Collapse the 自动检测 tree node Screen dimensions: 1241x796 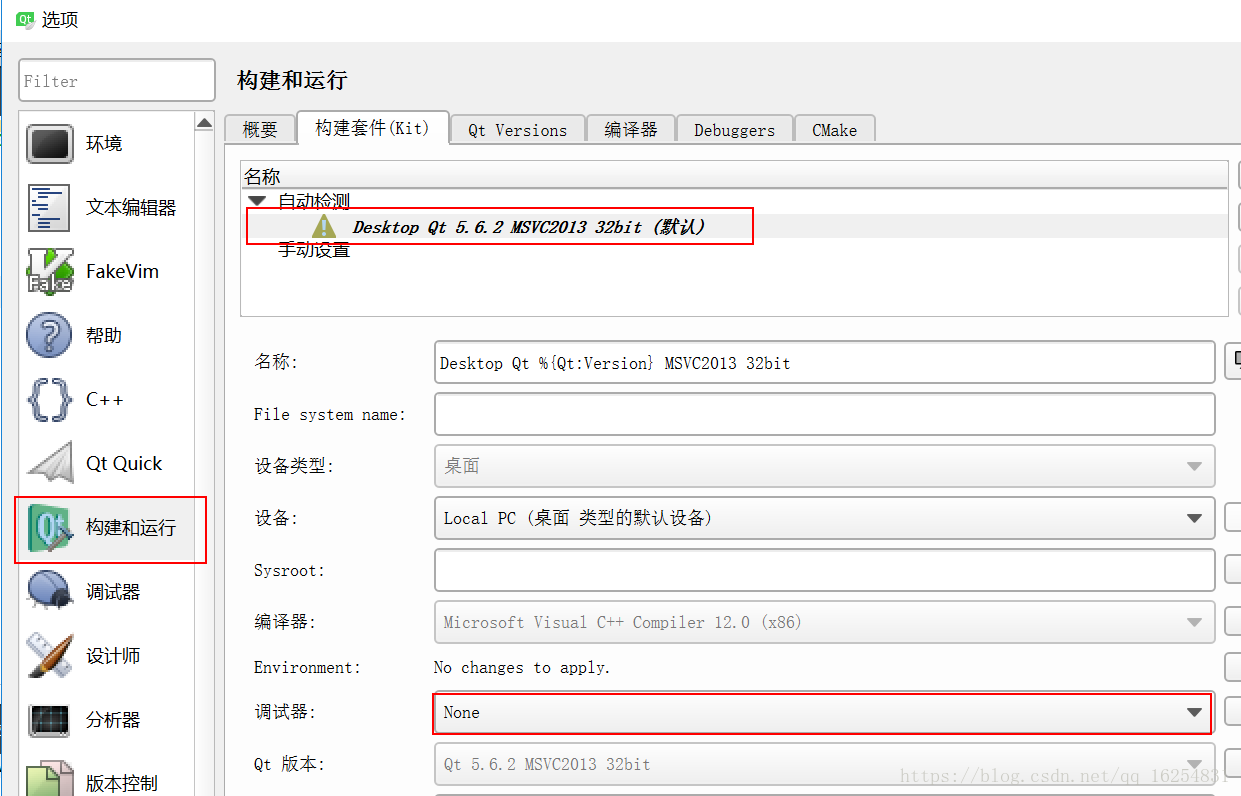[x=257, y=201]
